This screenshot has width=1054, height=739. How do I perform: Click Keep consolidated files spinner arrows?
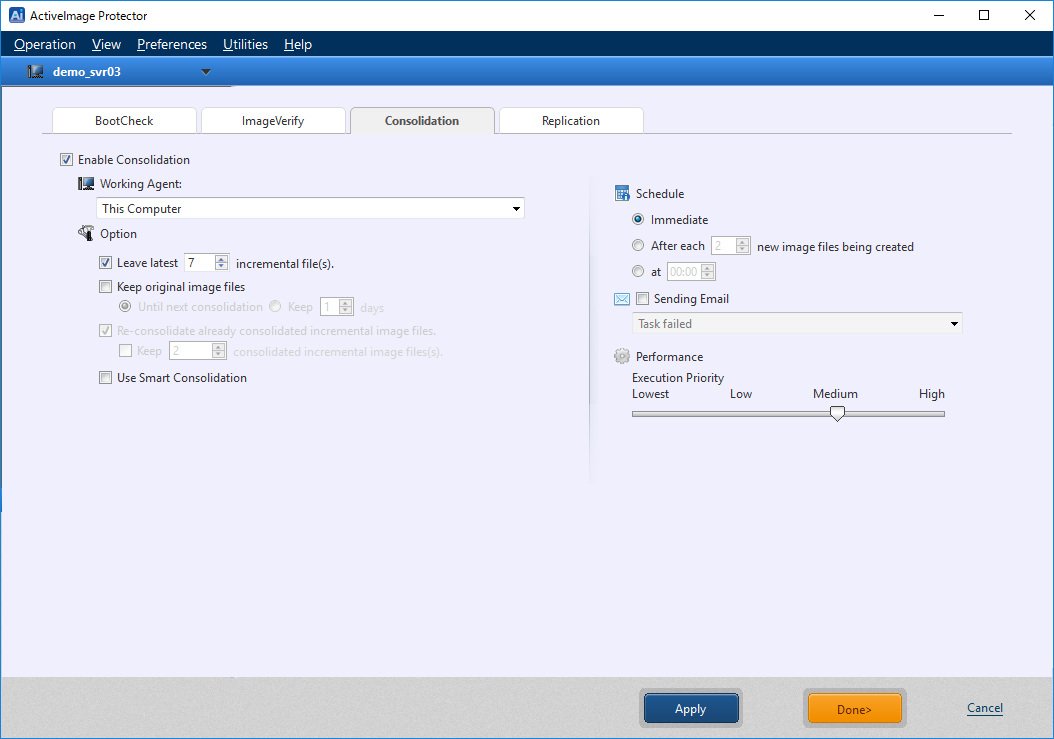[218, 351]
